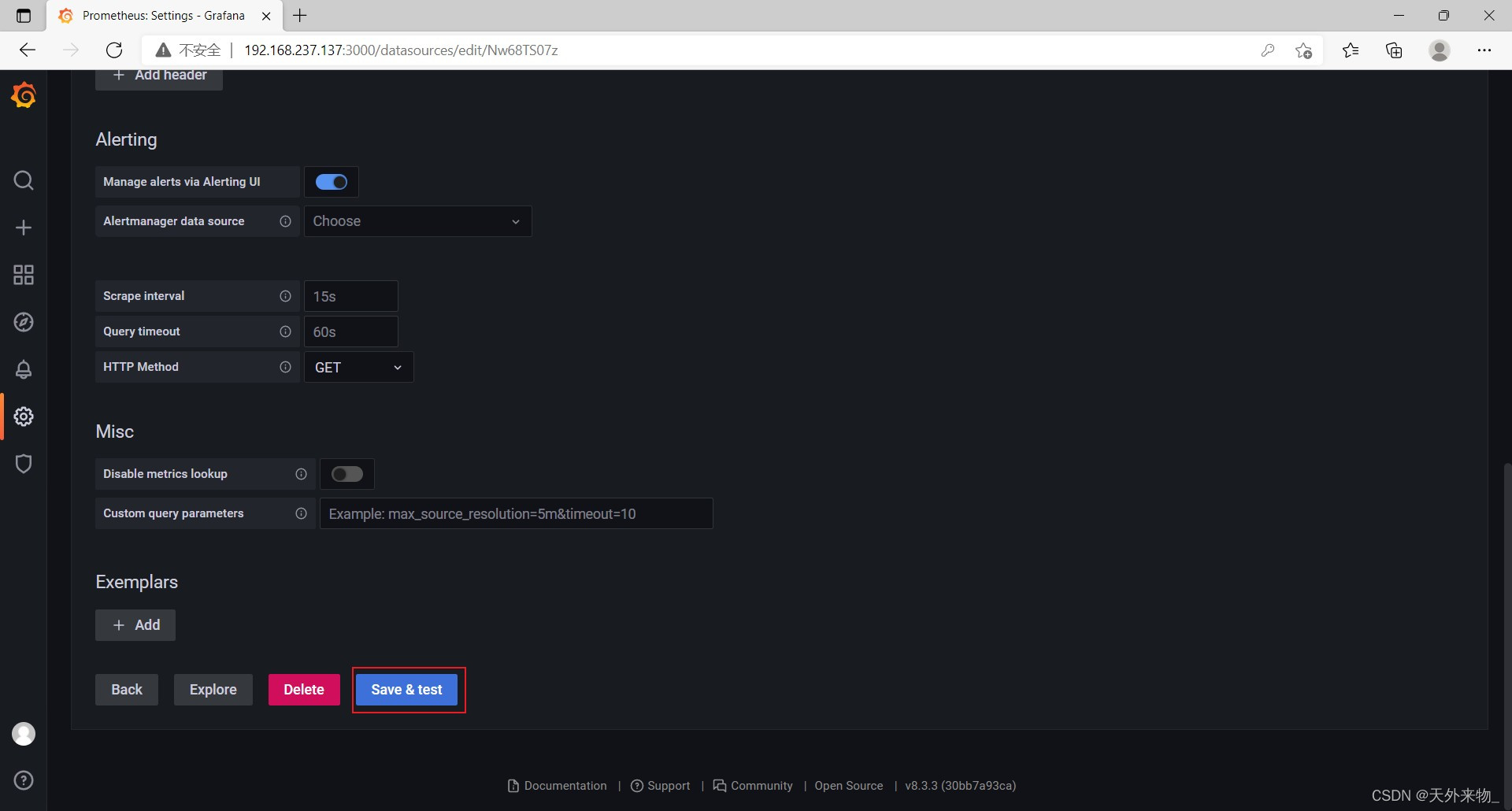The width and height of the screenshot is (1512, 811).
Task: Open the tab actions menu icon
Action: coord(24,16)
